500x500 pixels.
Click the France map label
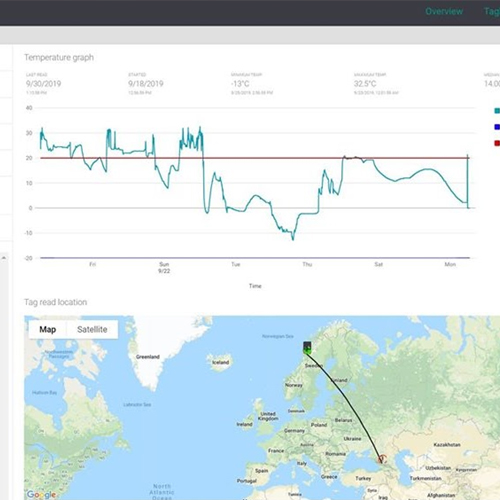coord(276,451)
